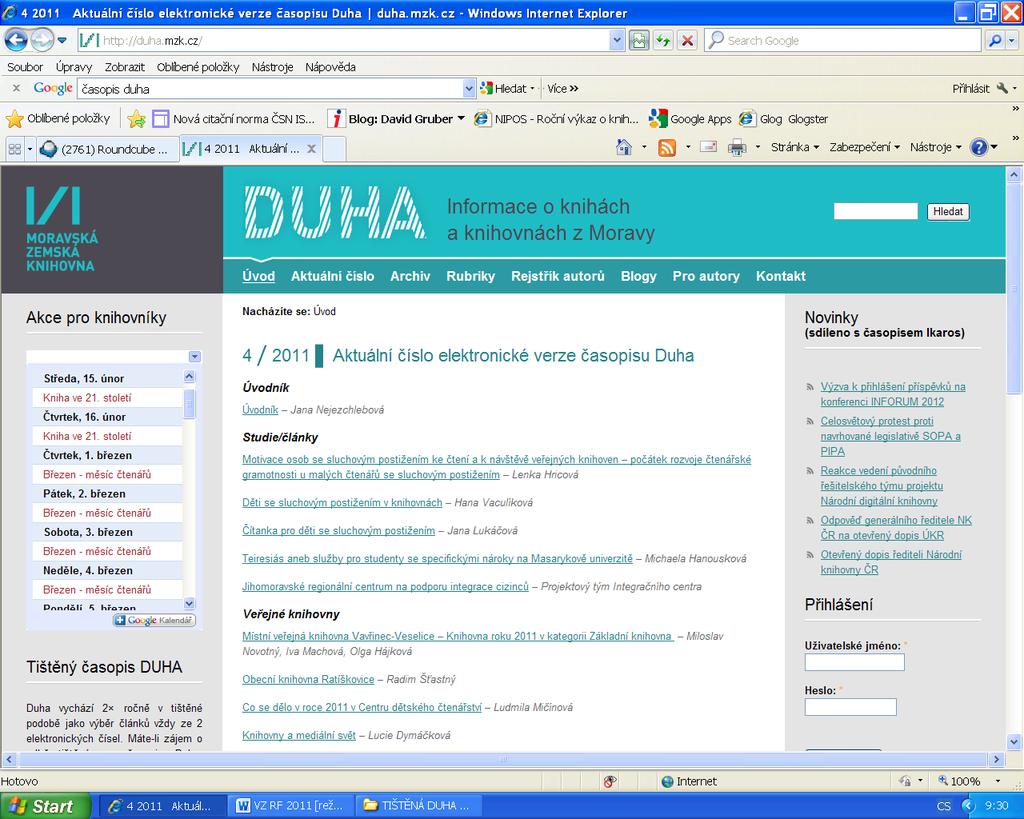Click Přihlásit on the Google toolbar
This screenshot has height=819, width=1024.
pos(970,88)
